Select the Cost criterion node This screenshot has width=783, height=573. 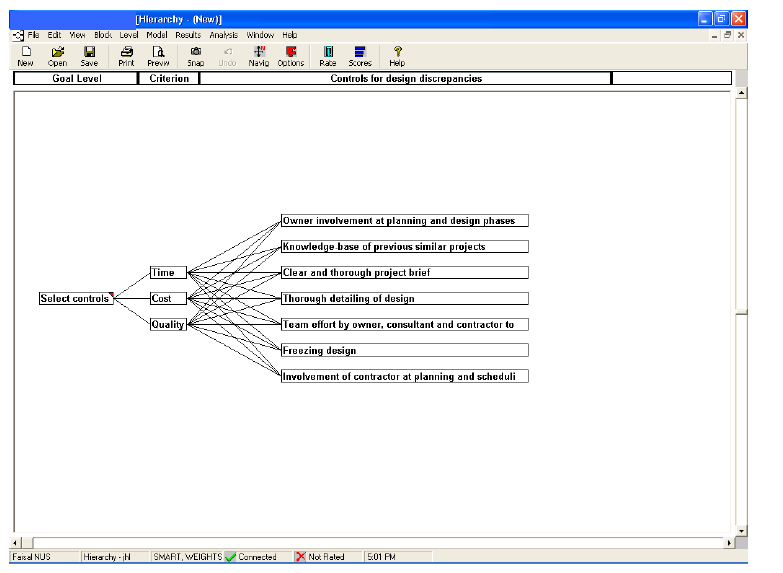pyautogui.click(x=168, y=299)
